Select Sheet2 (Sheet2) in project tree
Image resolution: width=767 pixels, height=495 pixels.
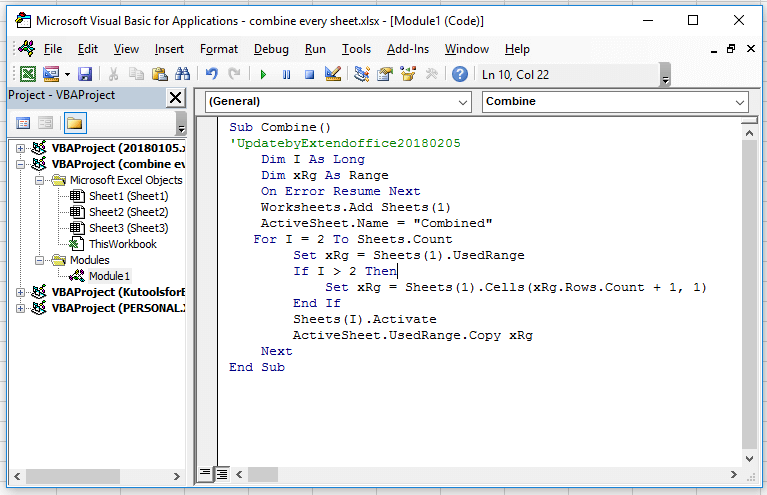[x=128, y=212]
